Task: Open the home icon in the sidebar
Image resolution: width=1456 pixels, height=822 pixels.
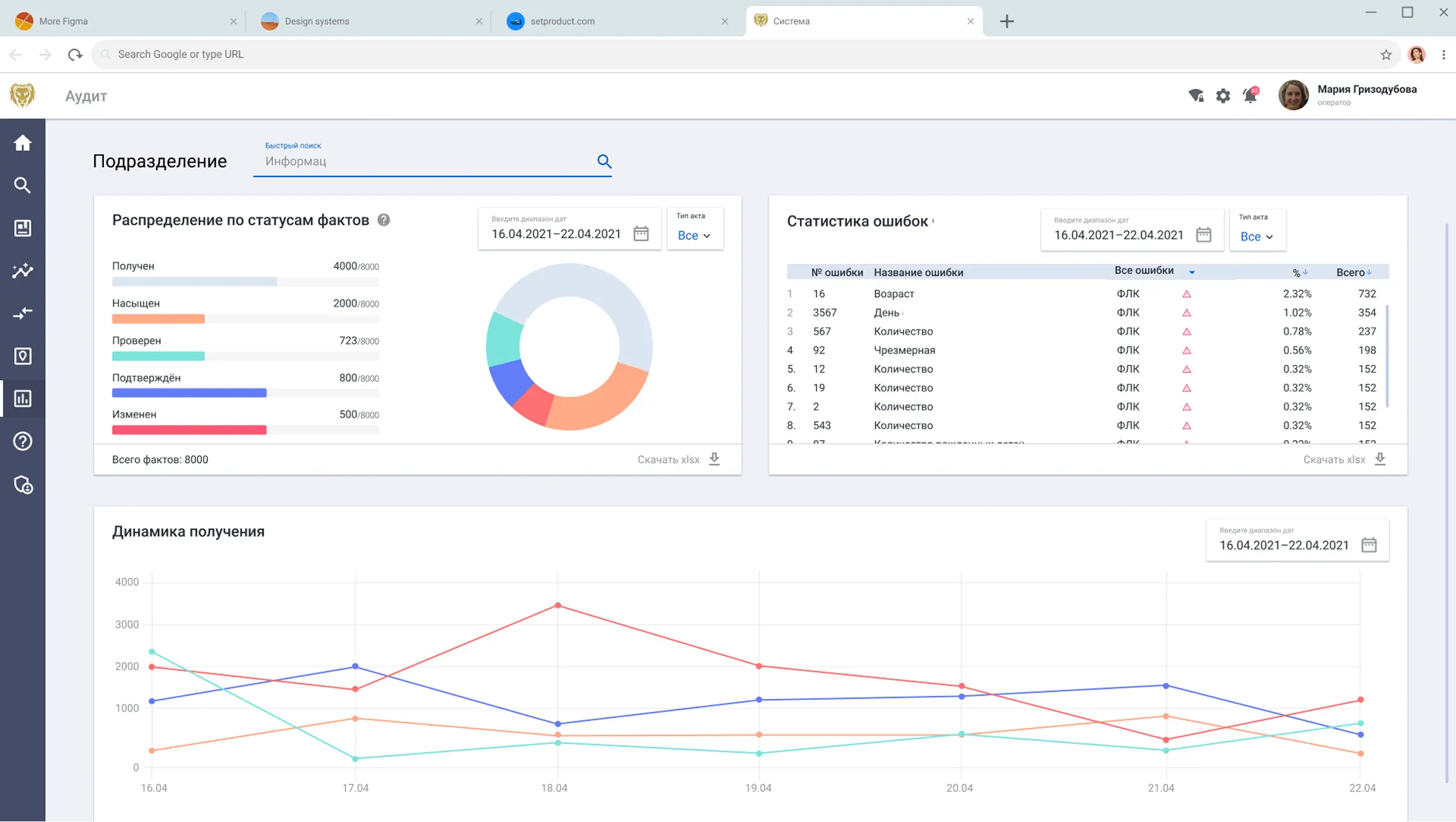Action: pyautogui.click(x=23, y=142)
